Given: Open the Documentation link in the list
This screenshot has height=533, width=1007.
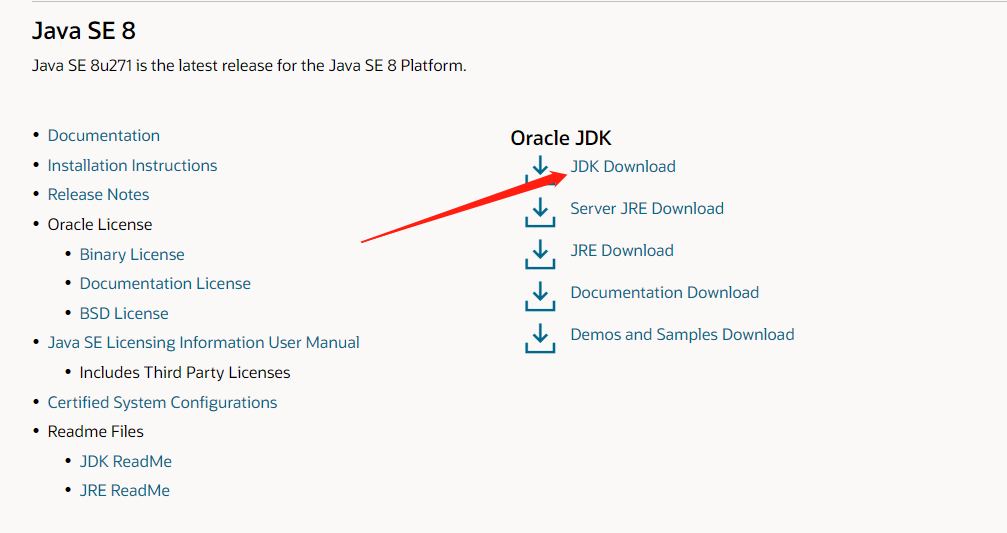Looking at the screenshot, I should tap(103, 135).
